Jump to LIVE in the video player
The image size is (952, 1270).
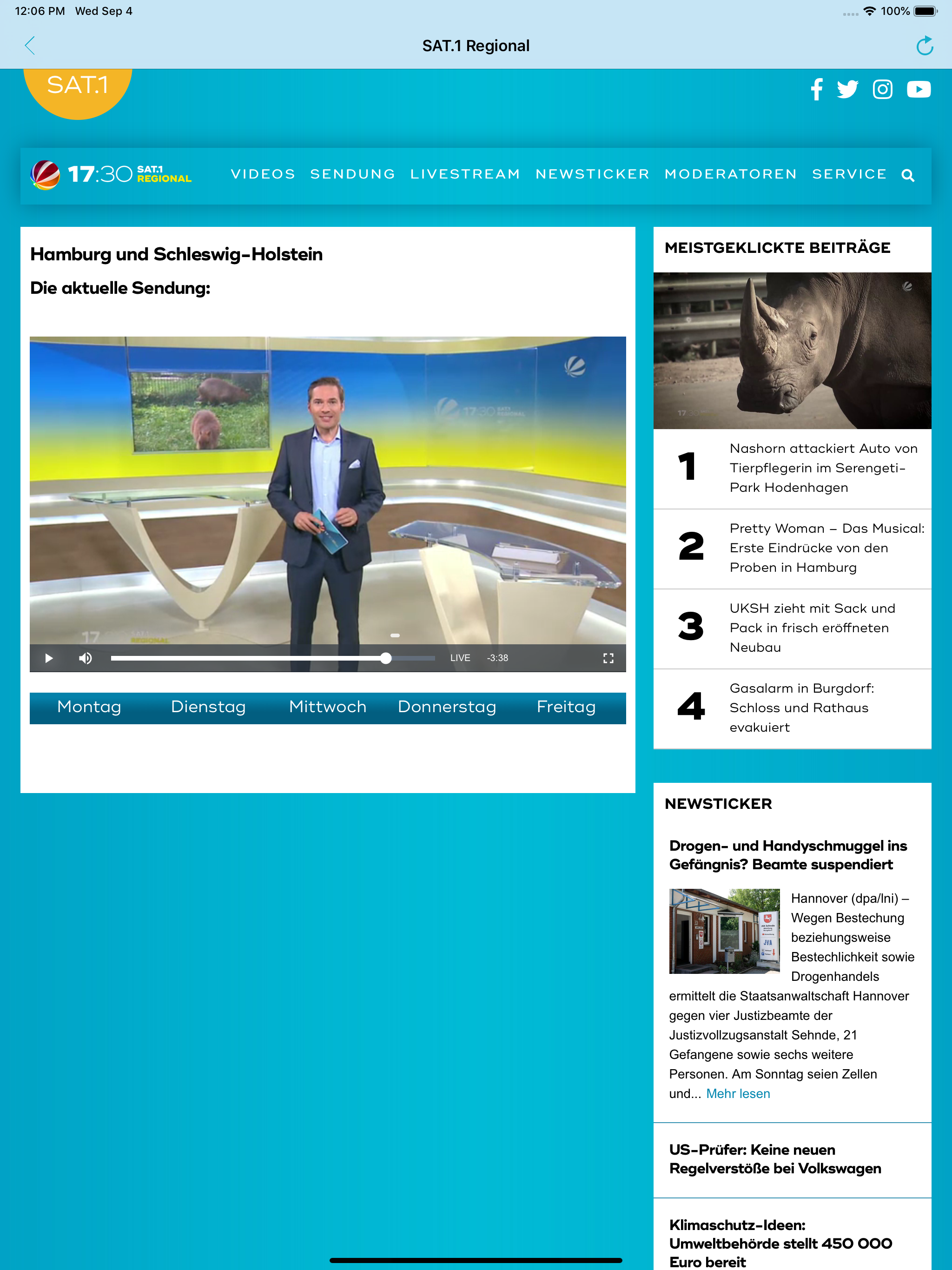pos(460,658)
